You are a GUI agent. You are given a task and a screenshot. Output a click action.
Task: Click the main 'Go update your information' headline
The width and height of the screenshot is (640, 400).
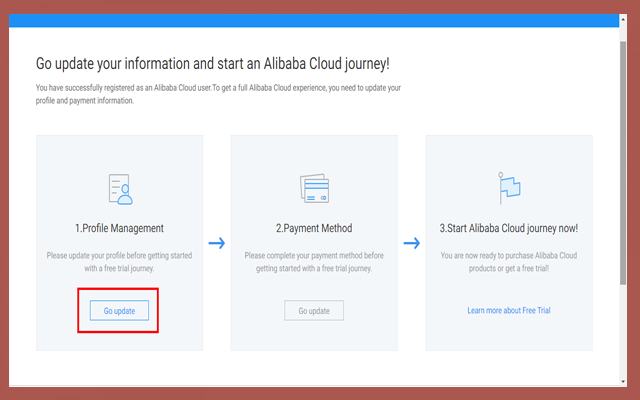(213, 64)
